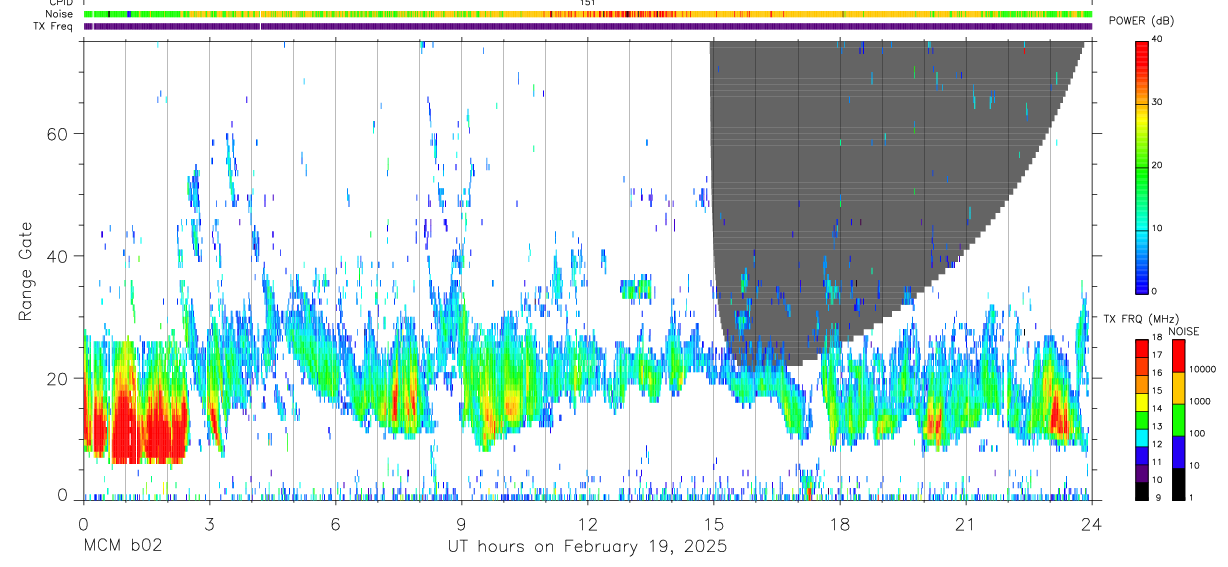Viewport: 1228px width, 567px height.
Task: Click the 12 tick on the UT hours axis
Action: pyautogui.click(x=588, y=523)
